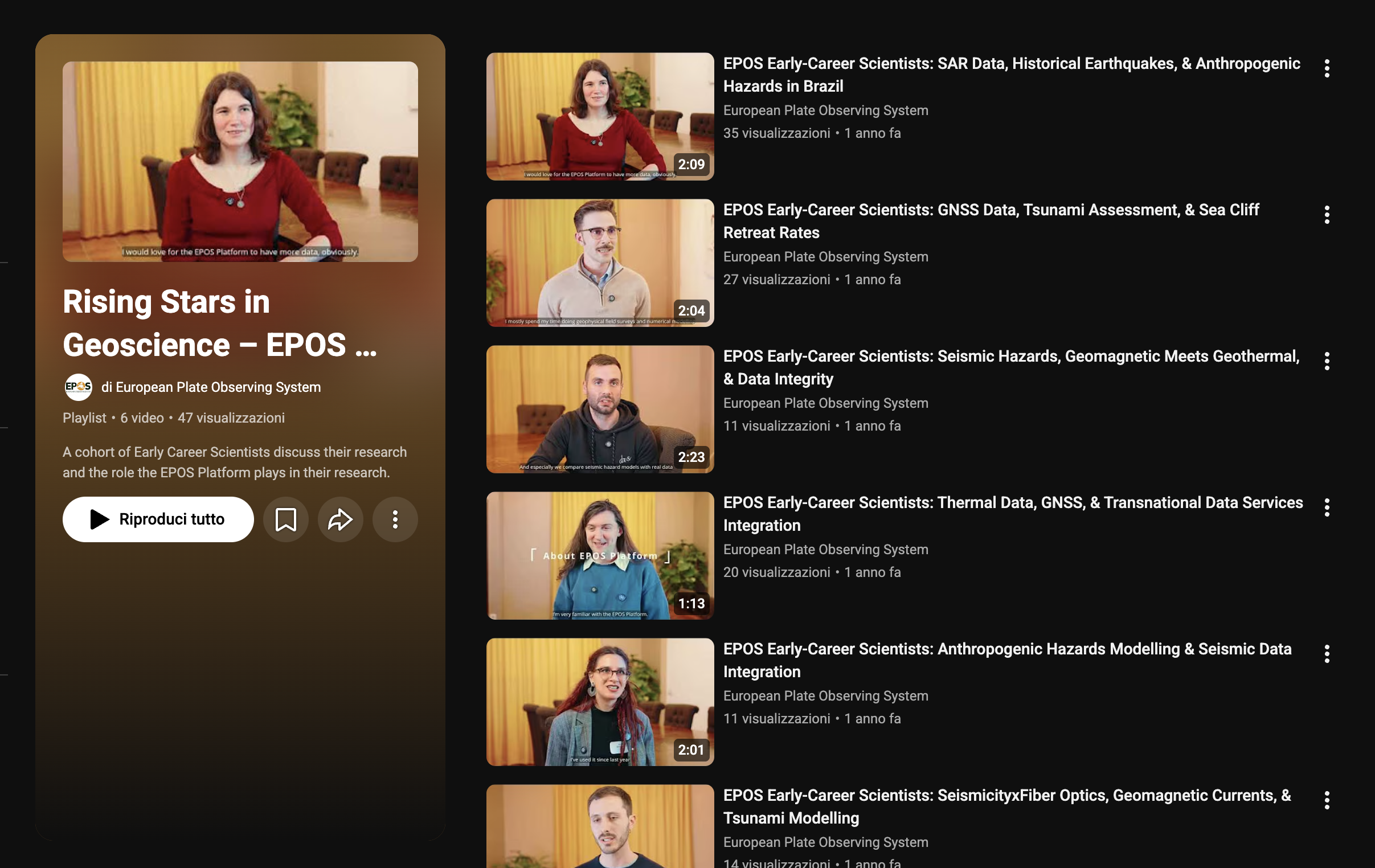Open options for Anthropogenic Hazards Modelling video
Screen dimensions: 1375x868
[x=1327, y=653]
